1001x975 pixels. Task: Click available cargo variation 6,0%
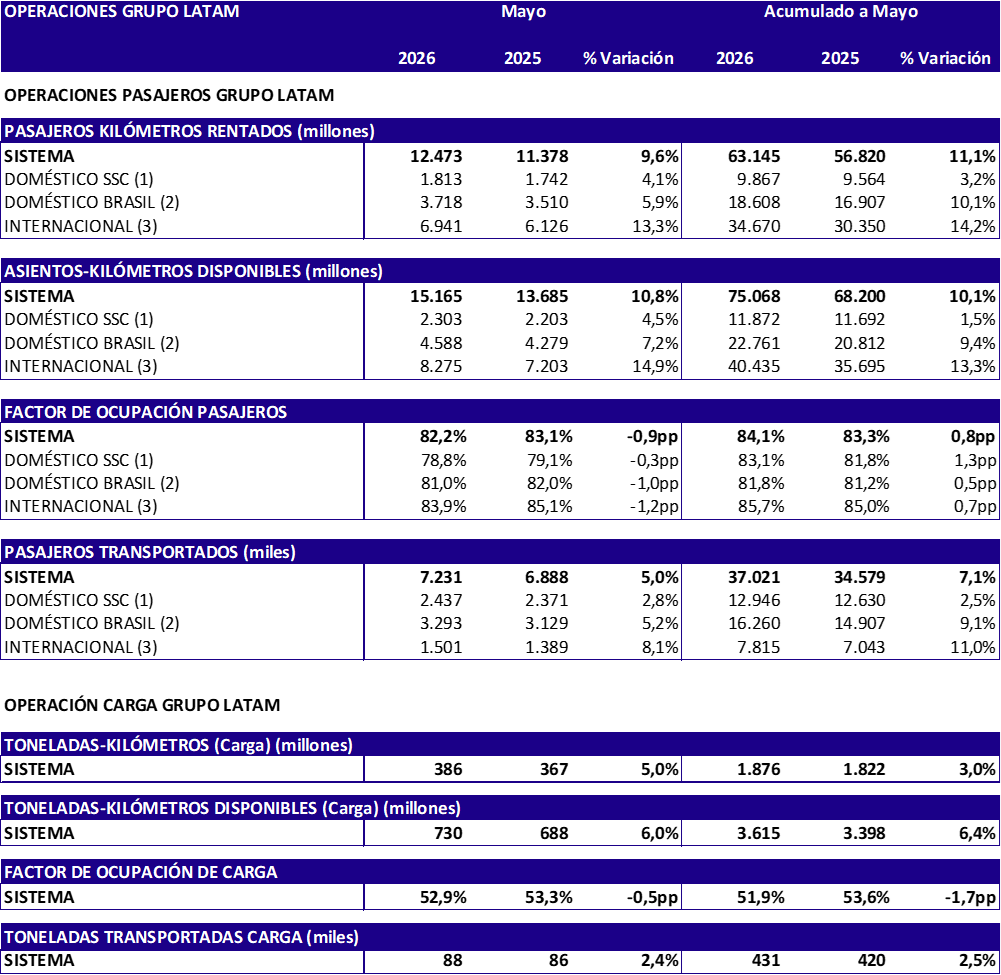coord(660,833)
